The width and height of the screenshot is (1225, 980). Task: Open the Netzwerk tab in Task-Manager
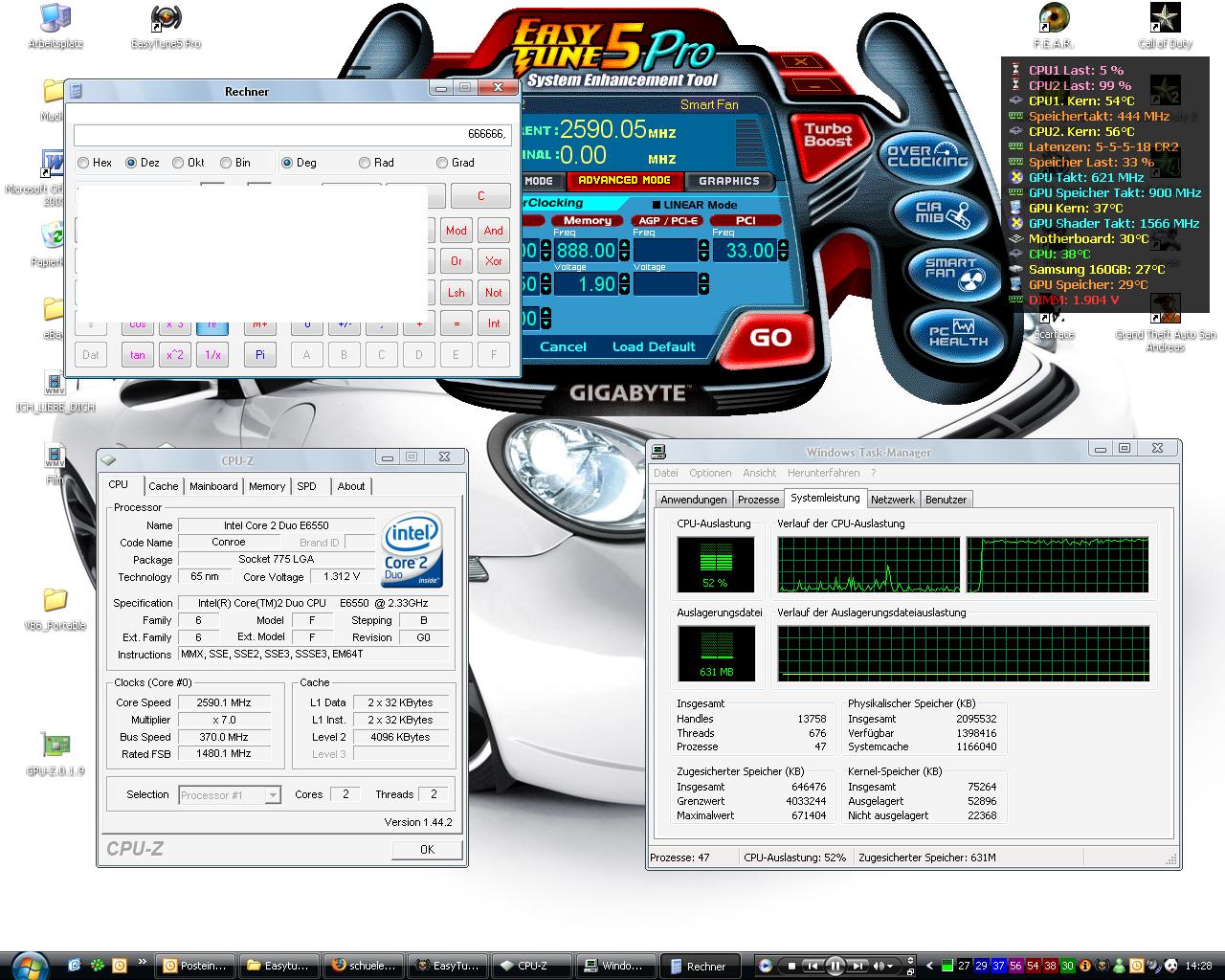tap(893, 500)
